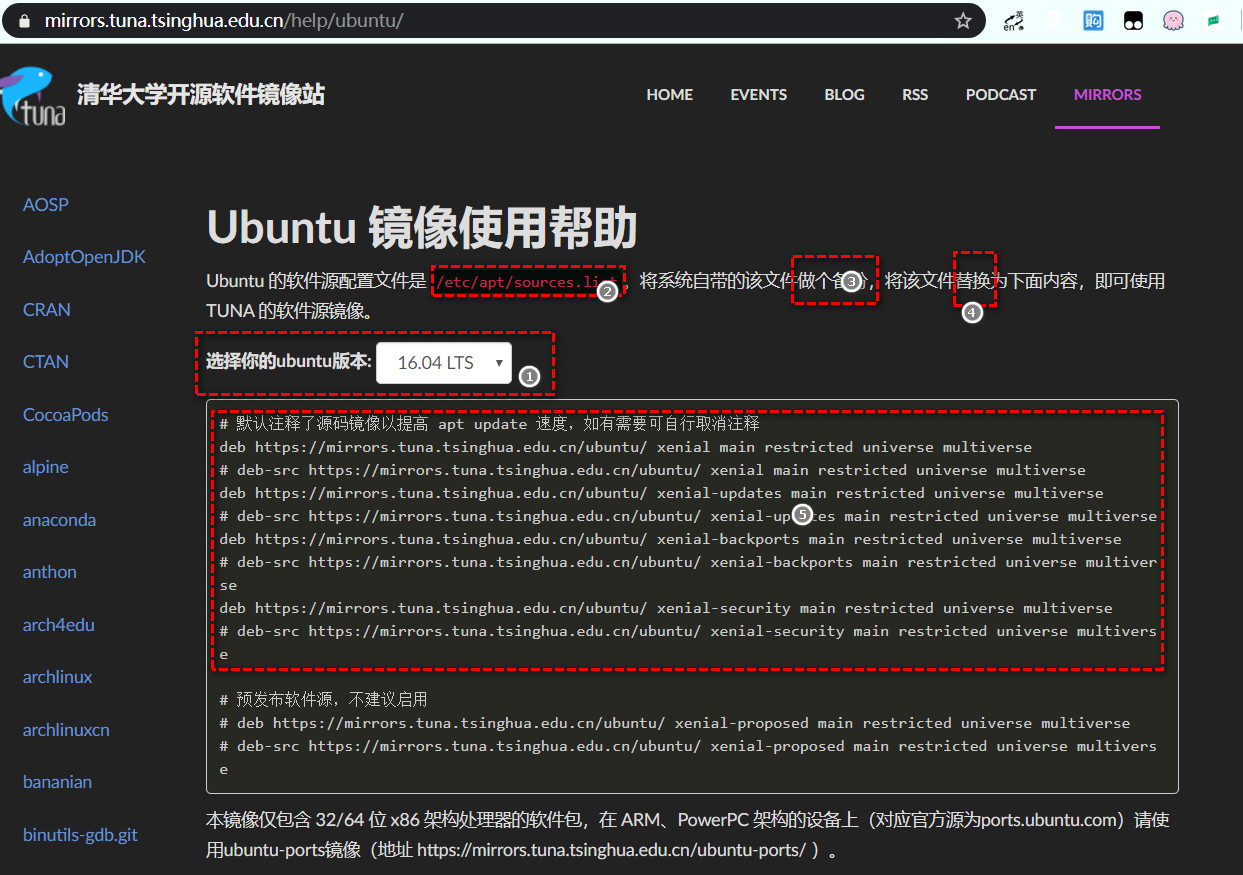Click the ubuntu-ports mirror URL text

coord(611,850)
